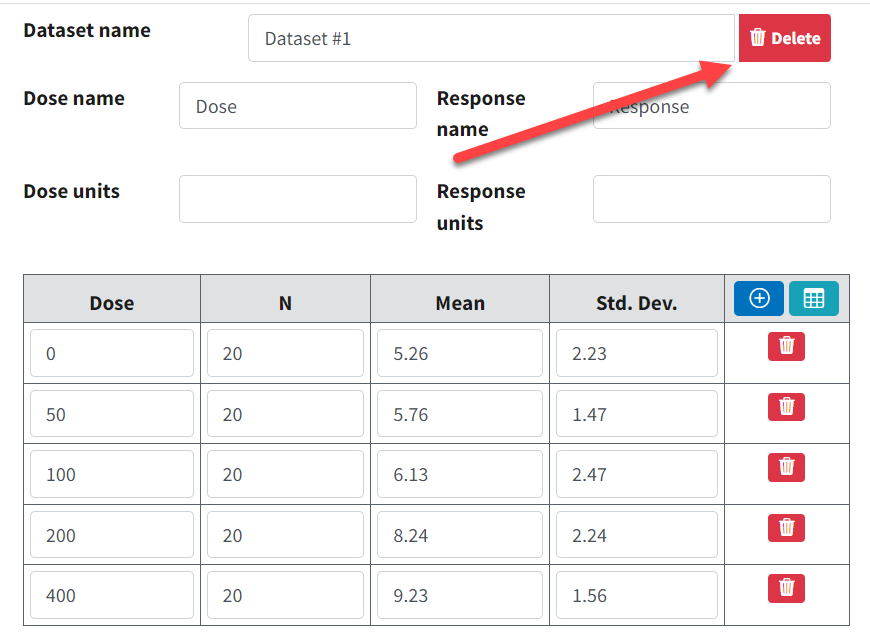Click the Response name label

[x=481, y=114]
